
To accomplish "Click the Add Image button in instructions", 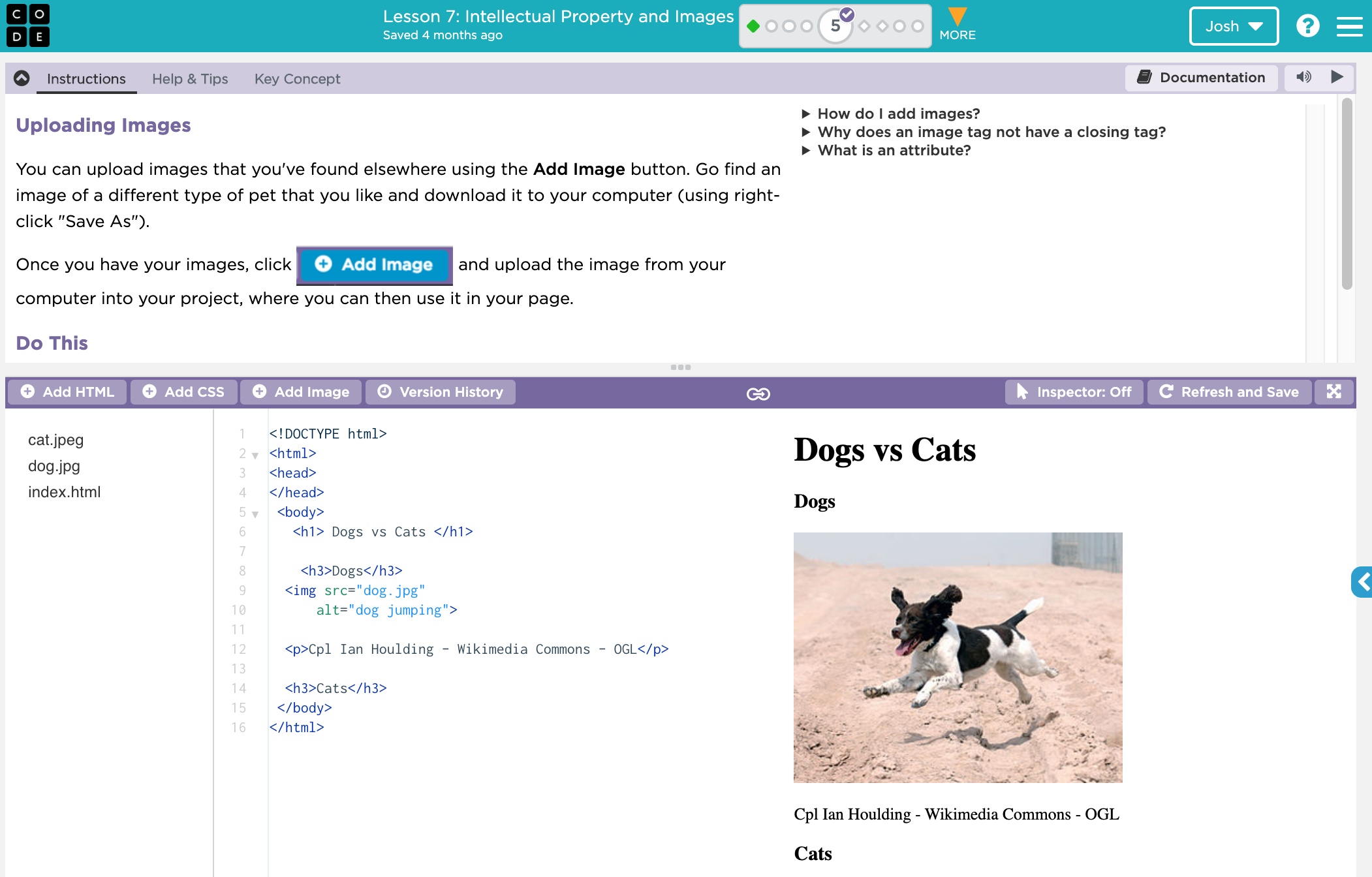I will click(374, 265).
